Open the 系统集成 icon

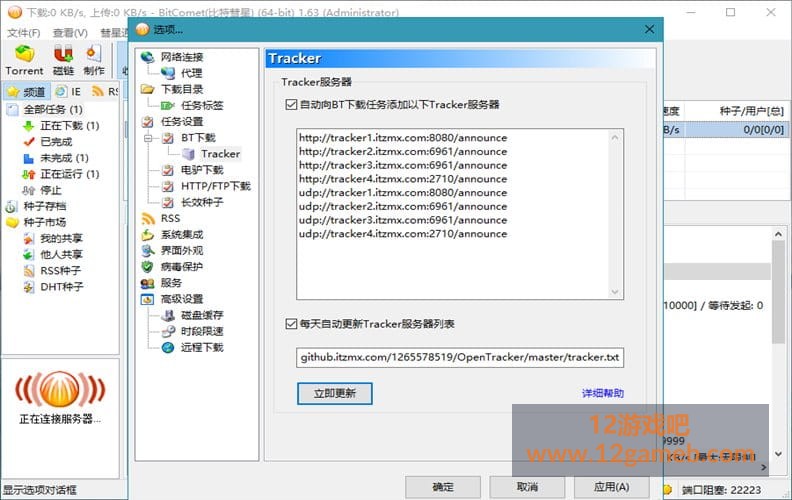click(x=147, y=235)
